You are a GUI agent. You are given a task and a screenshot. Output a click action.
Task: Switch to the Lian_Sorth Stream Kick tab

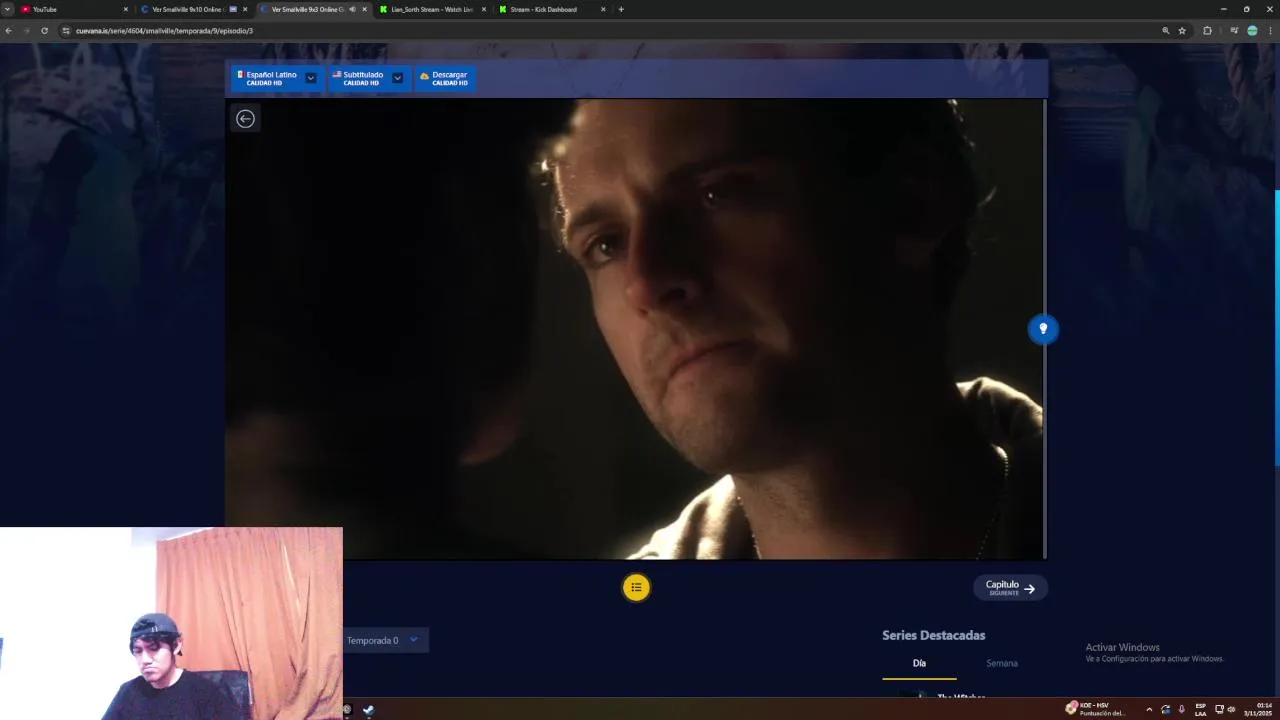(432, 9)
